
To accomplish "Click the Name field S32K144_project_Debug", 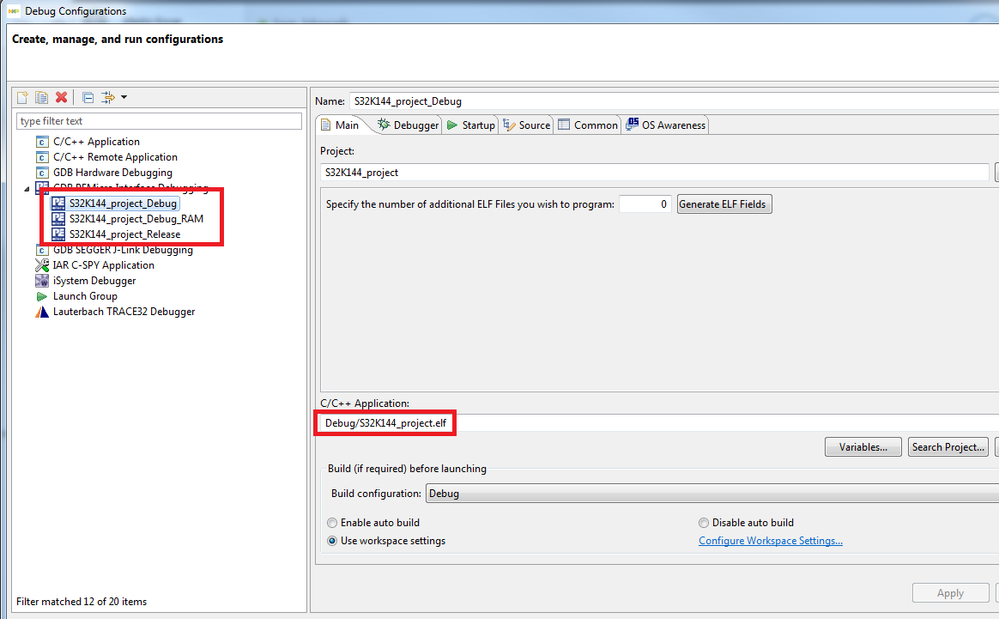I will tap(673, 101).
